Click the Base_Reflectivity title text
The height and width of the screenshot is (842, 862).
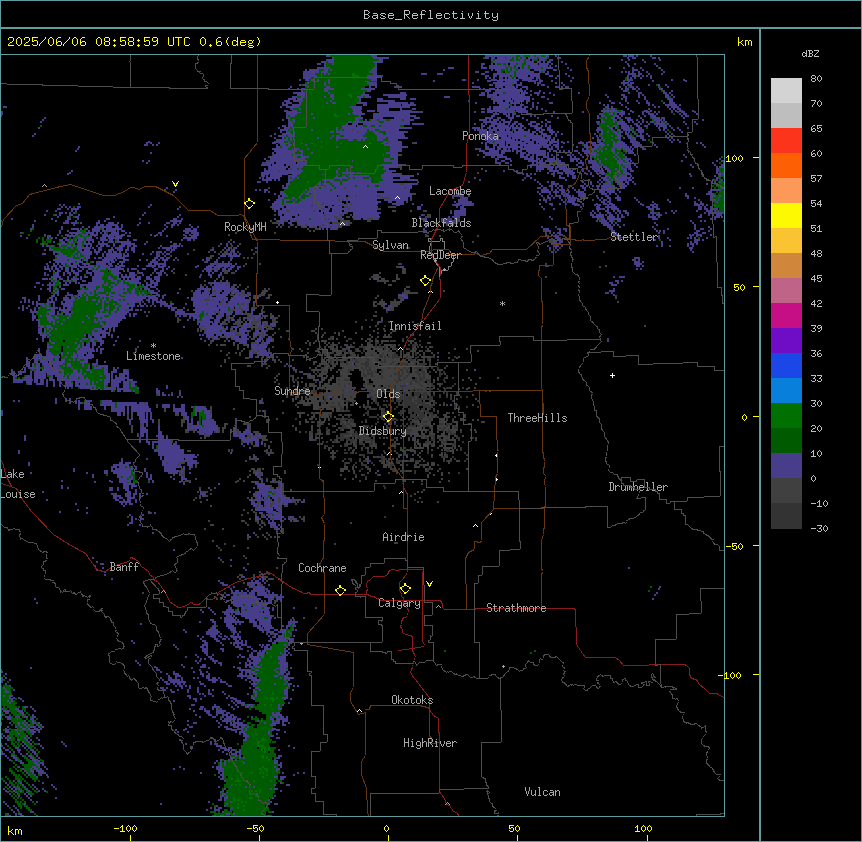[431, 15]
